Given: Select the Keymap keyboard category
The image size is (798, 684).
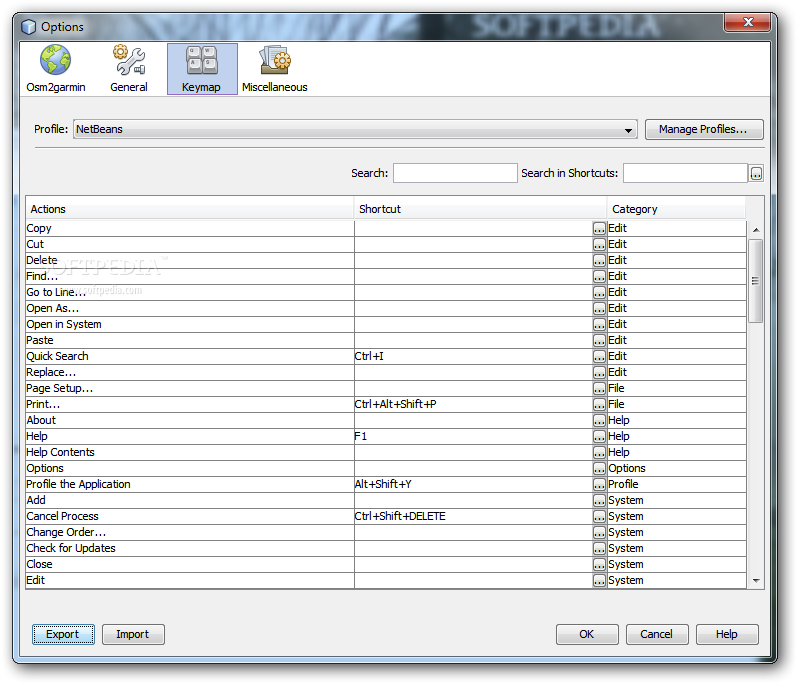Looking at the screenshot, I should pos(202,69).
